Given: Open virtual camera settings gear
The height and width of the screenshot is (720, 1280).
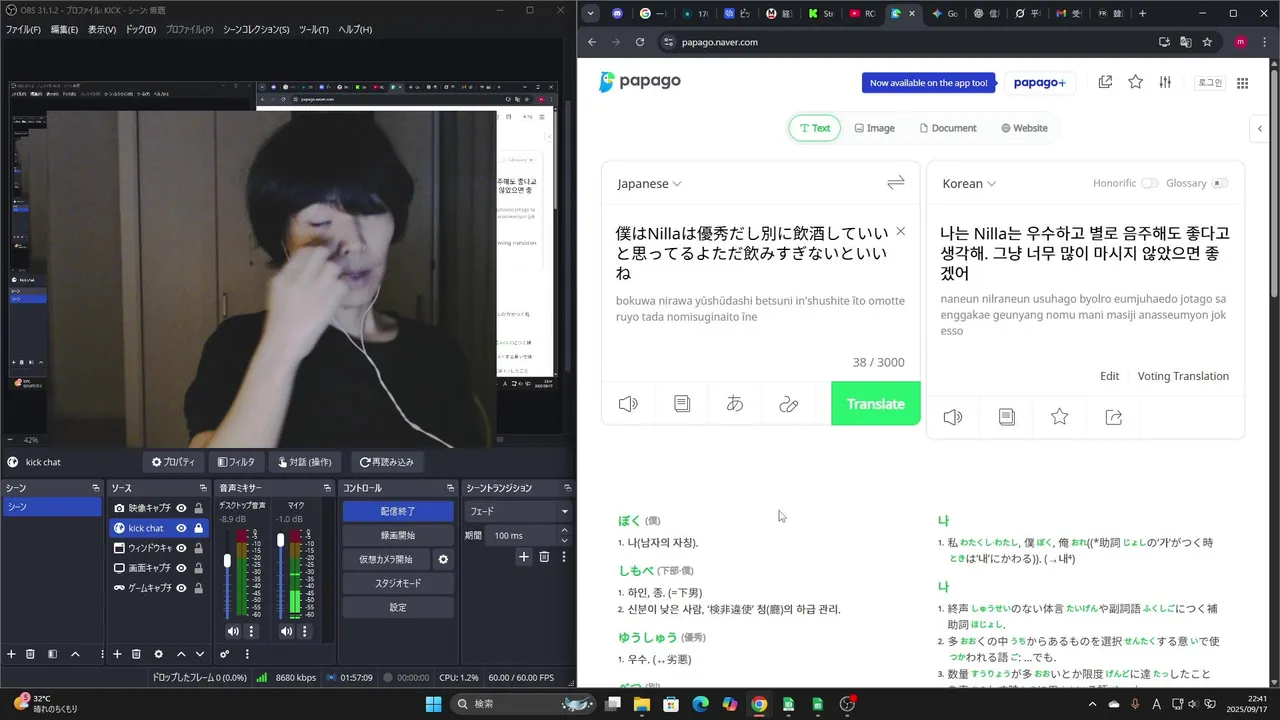Looking at the screenshot, I should pos(443,559).
